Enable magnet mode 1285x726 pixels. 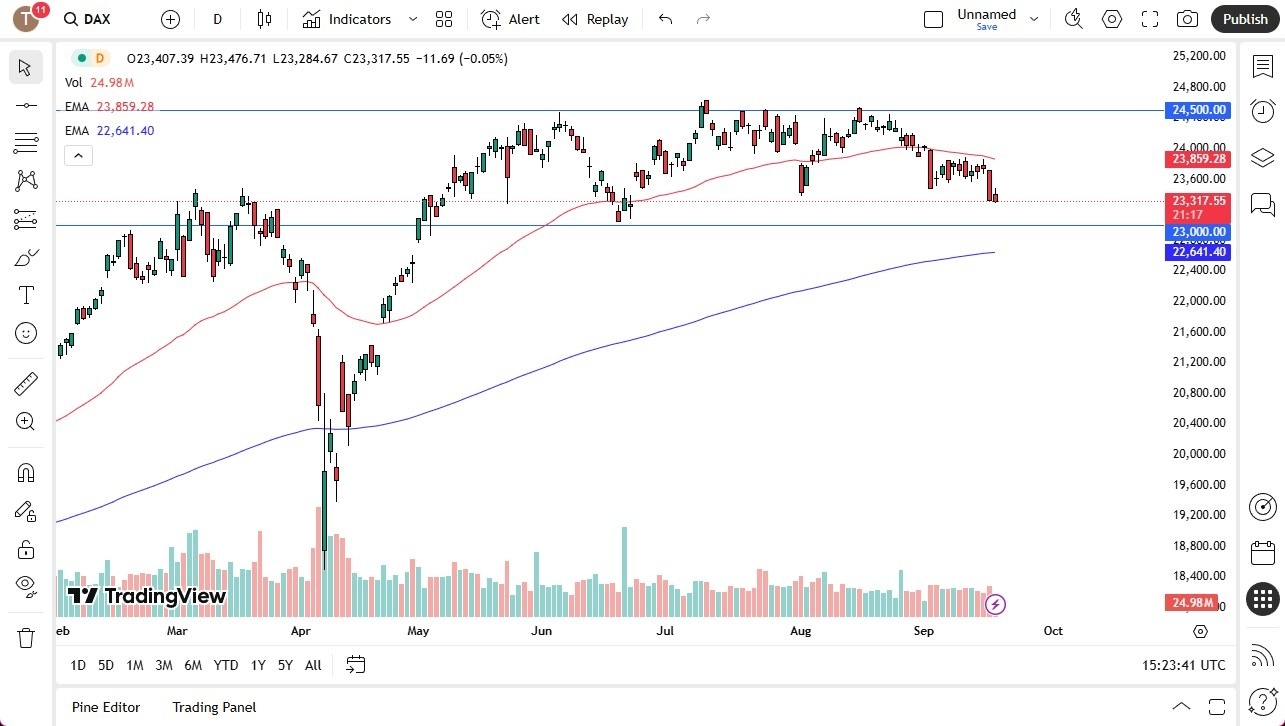[x=26, y=472]
